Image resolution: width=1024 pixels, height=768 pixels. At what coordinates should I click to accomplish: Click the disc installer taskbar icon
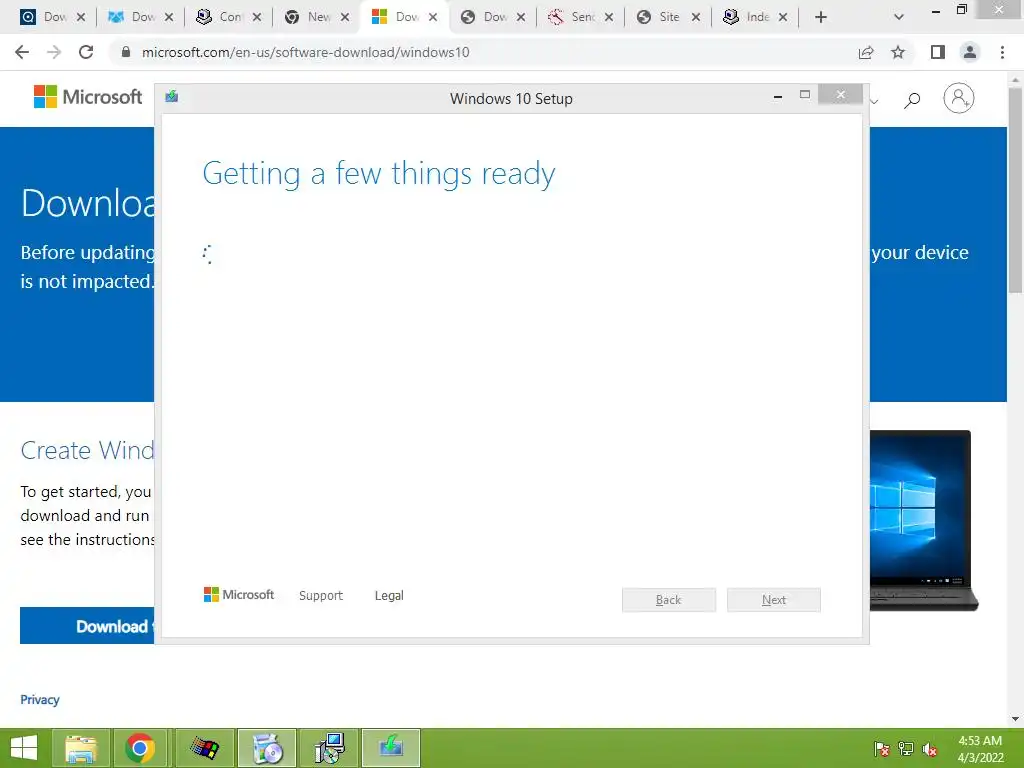tap(266, 748)
